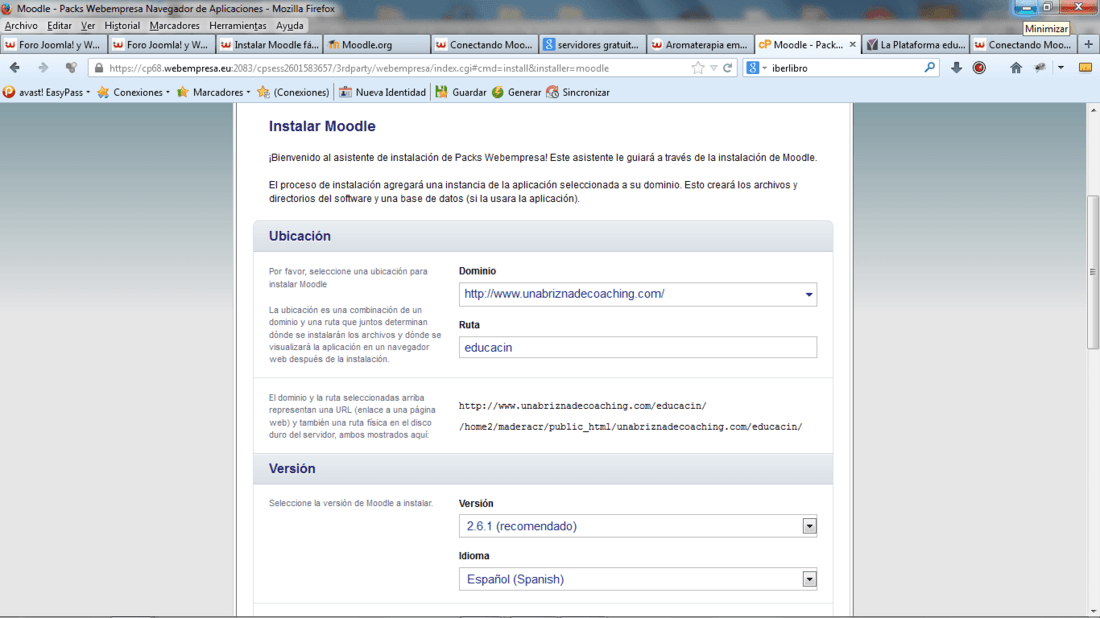Click the (Conexiones) star bookmark item
Screen dimensions: 1100x618
(293, 92)
